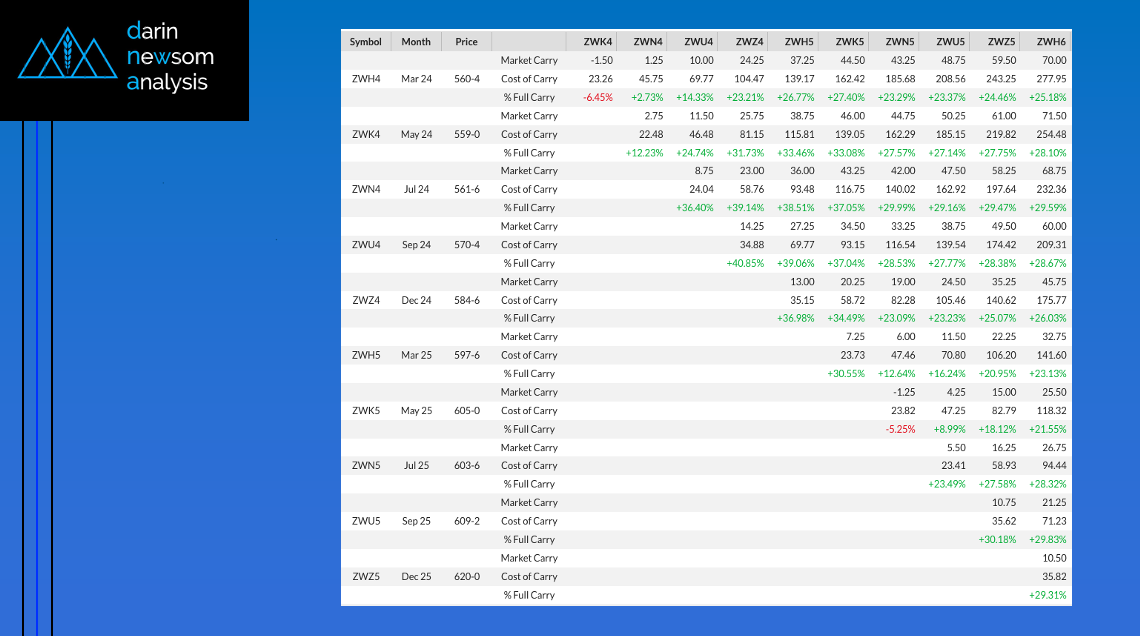Select the 620-0 price for Dec 25

coord(467,577)
